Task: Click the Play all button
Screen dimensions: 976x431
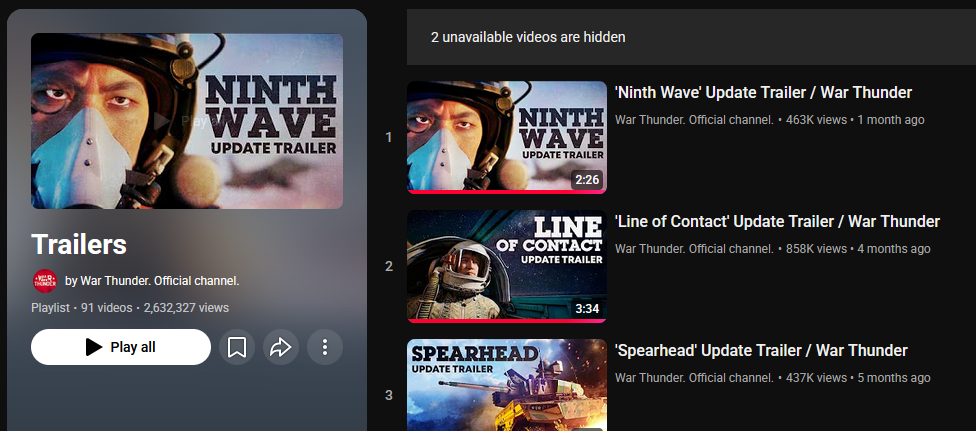Action: 121,347
